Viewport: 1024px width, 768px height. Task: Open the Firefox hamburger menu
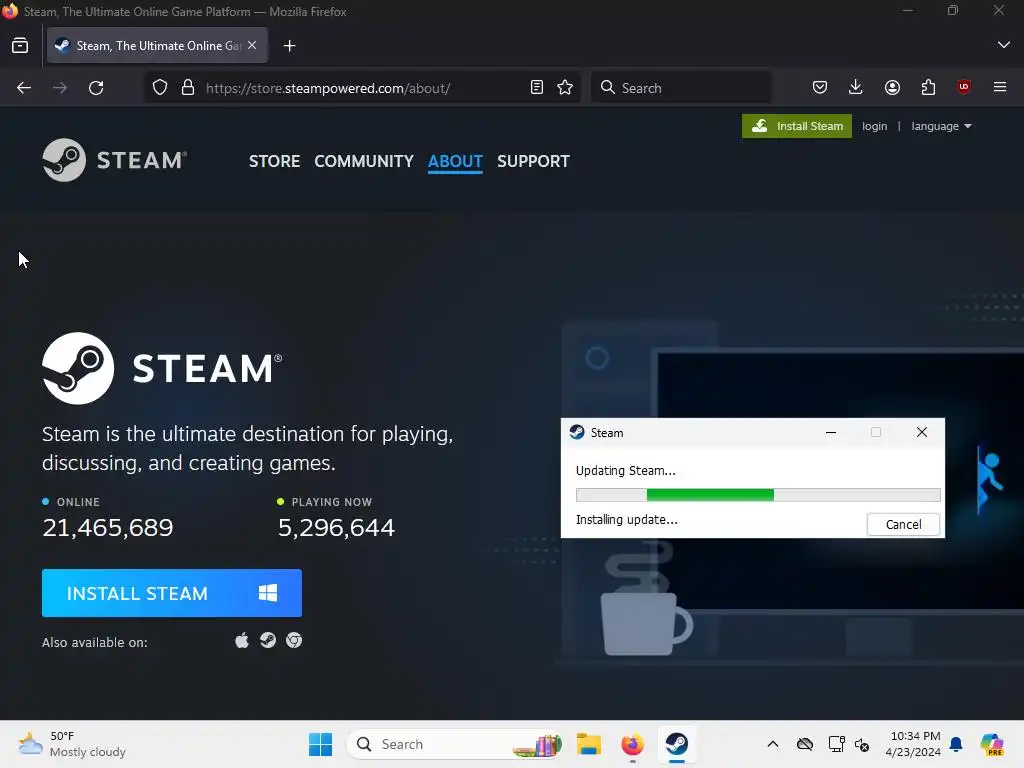point(1000,88)
